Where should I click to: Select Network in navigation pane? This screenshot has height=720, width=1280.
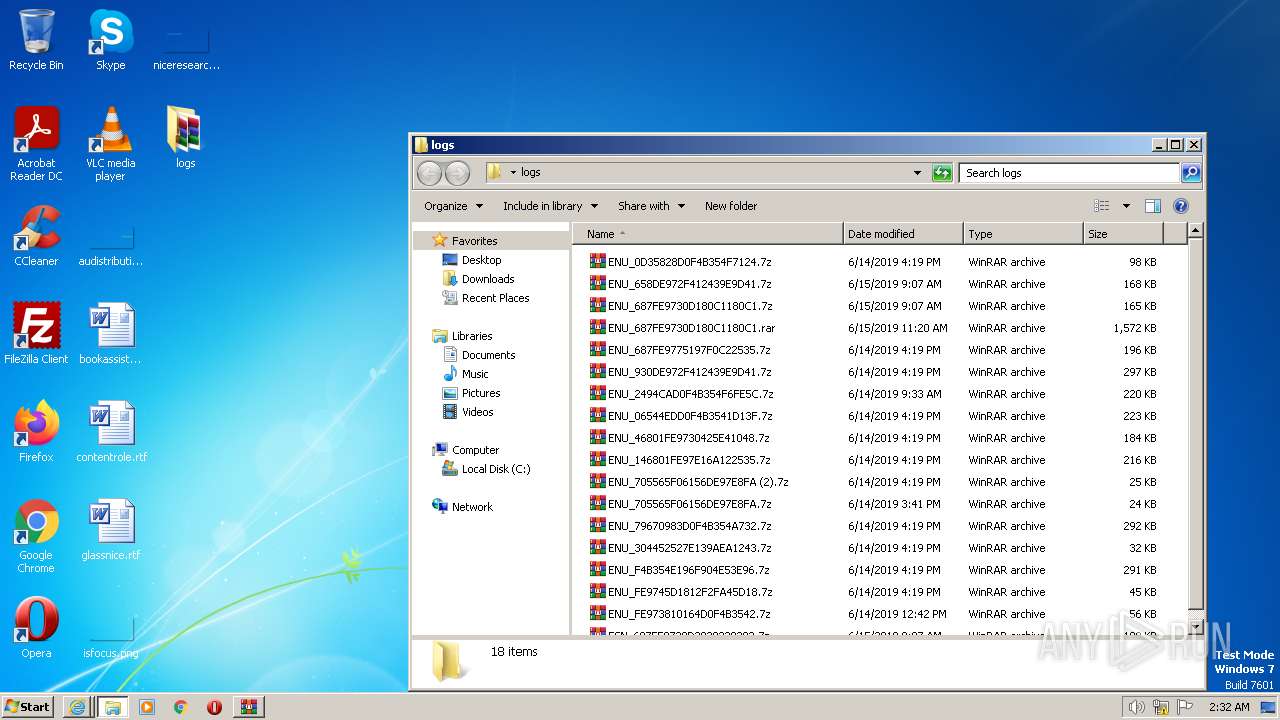472,507
